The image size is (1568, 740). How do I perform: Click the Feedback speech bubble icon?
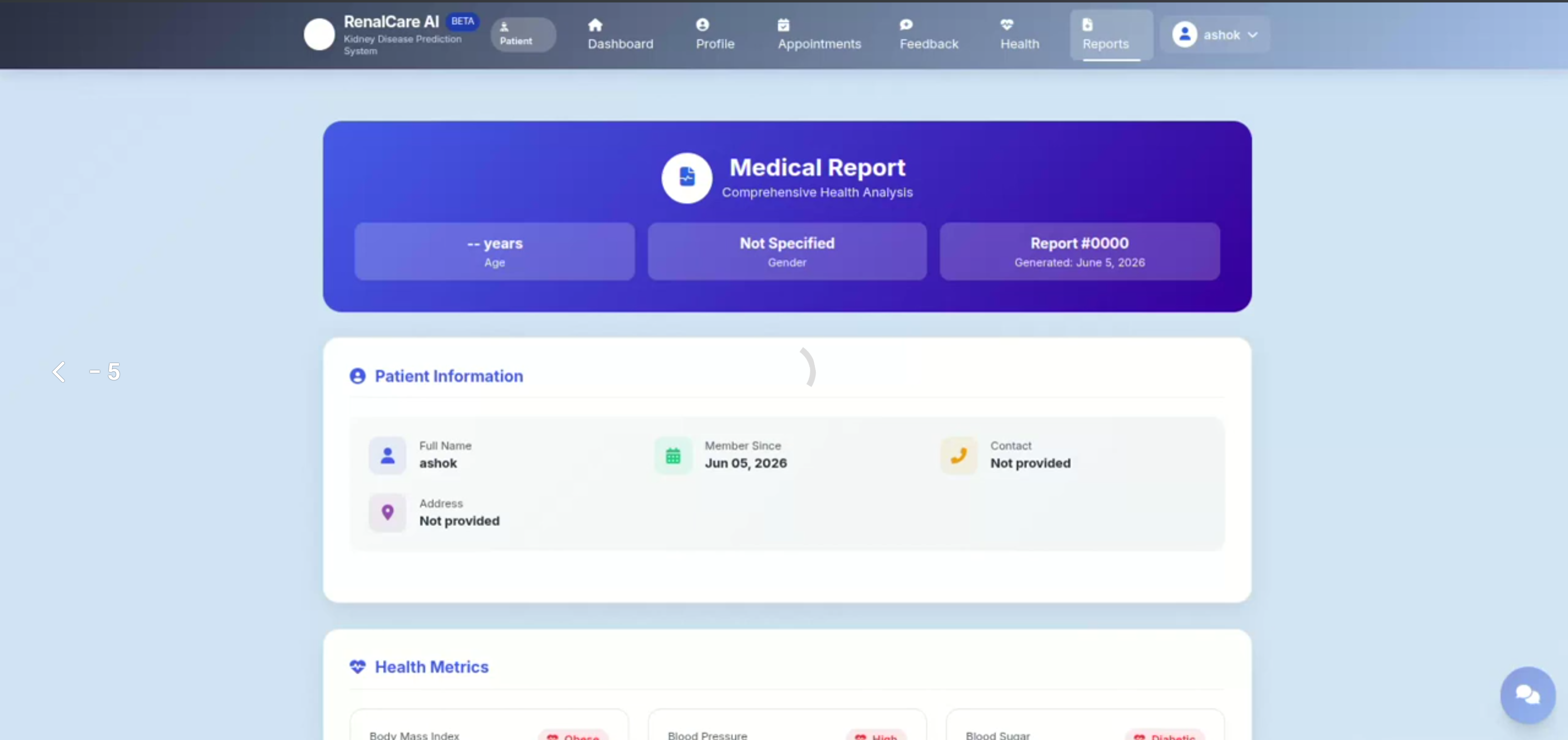pos(906,25)
